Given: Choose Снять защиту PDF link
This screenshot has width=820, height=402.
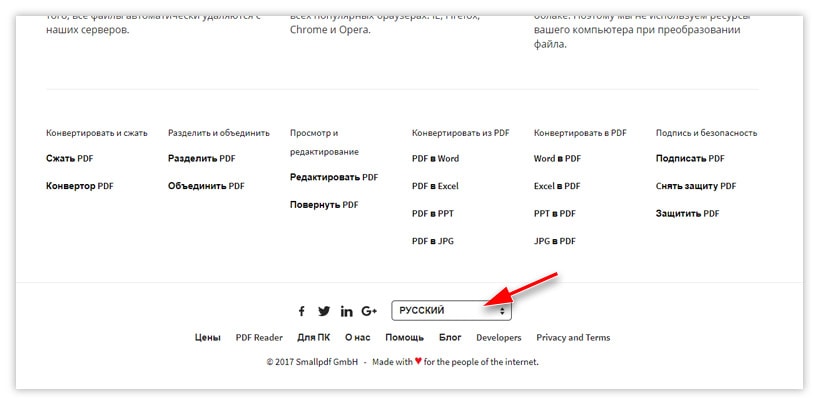Looking at the screenshot, I should pos(696,186).
